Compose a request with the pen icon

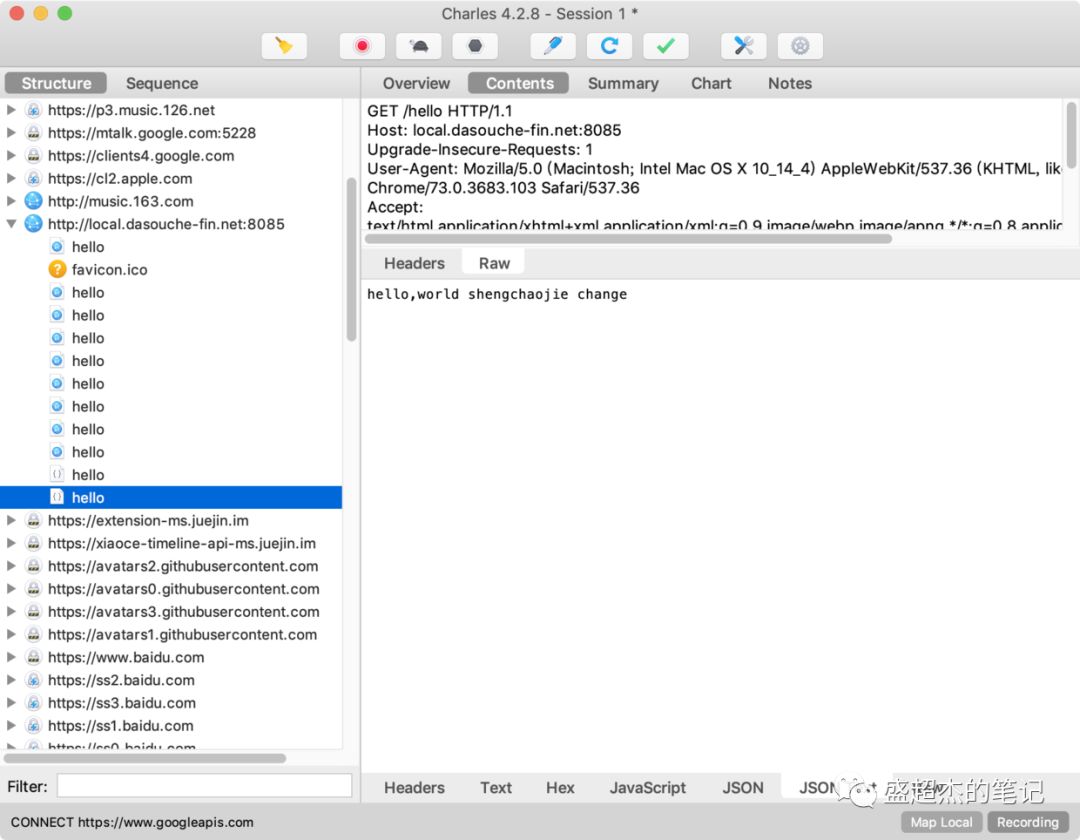(552, 46)
